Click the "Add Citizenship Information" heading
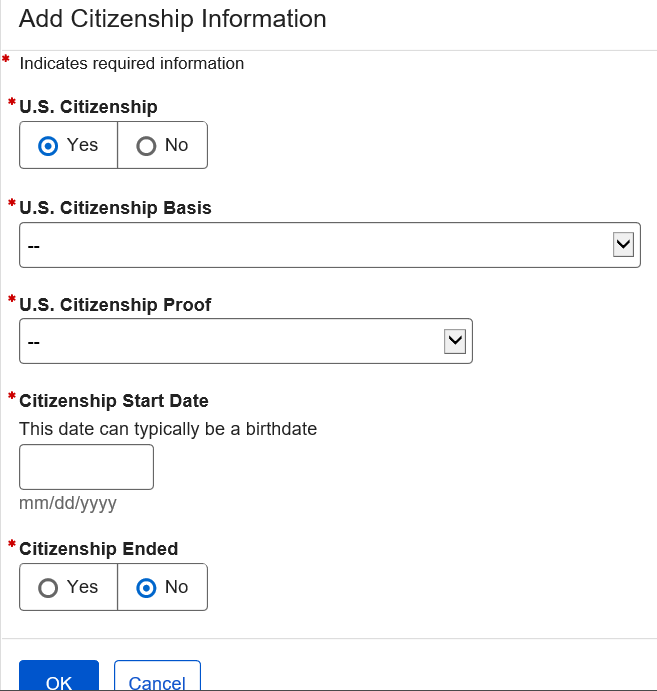 coord(173,19)
